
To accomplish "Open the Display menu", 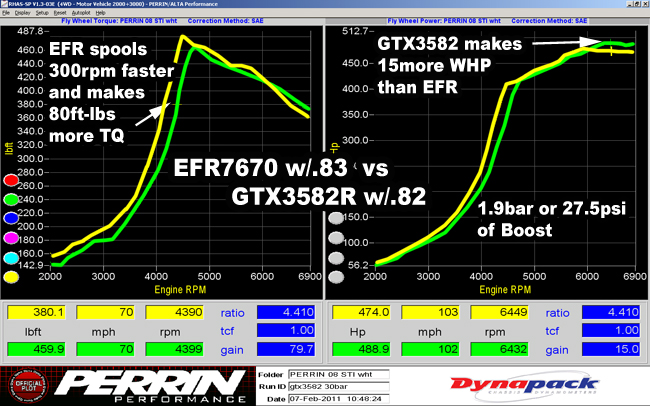I will pyautogui.click(x=22, y=13).
